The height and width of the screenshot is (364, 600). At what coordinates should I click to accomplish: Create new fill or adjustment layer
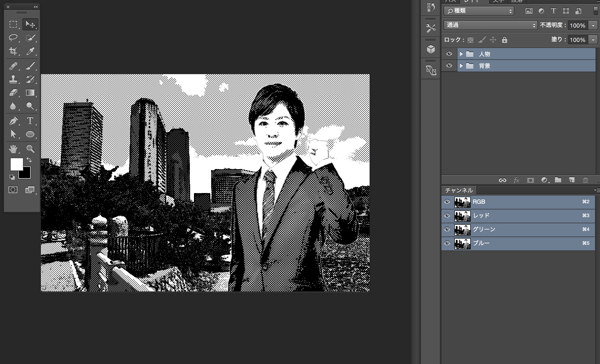pos(544,180)
